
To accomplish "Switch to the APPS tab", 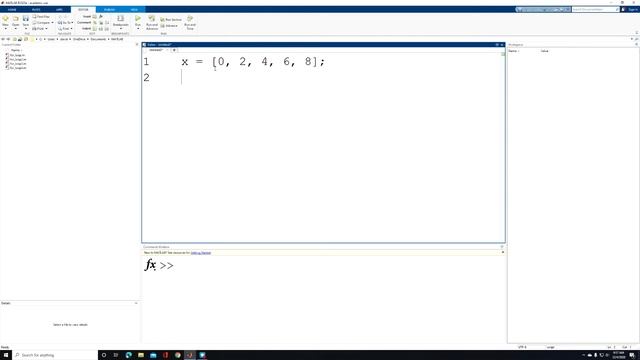I will pyautogui.click(x=59, y=9).
